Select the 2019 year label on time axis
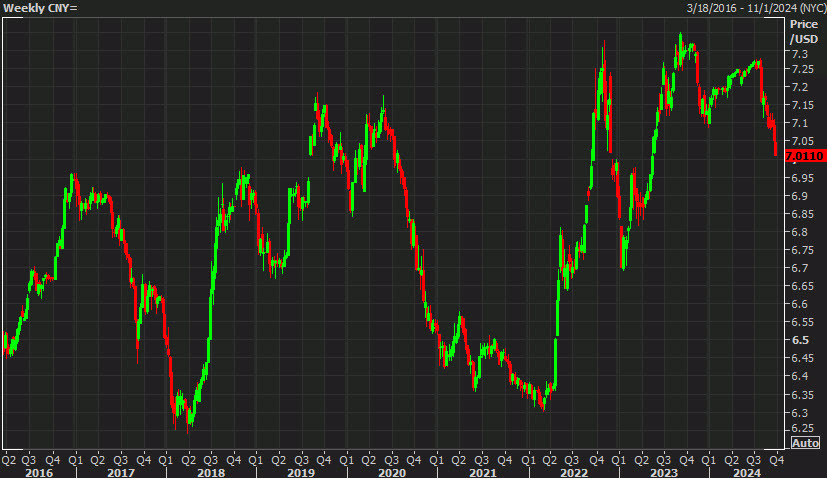Screen dimensions: 827x478 click(x=301, y=472)
